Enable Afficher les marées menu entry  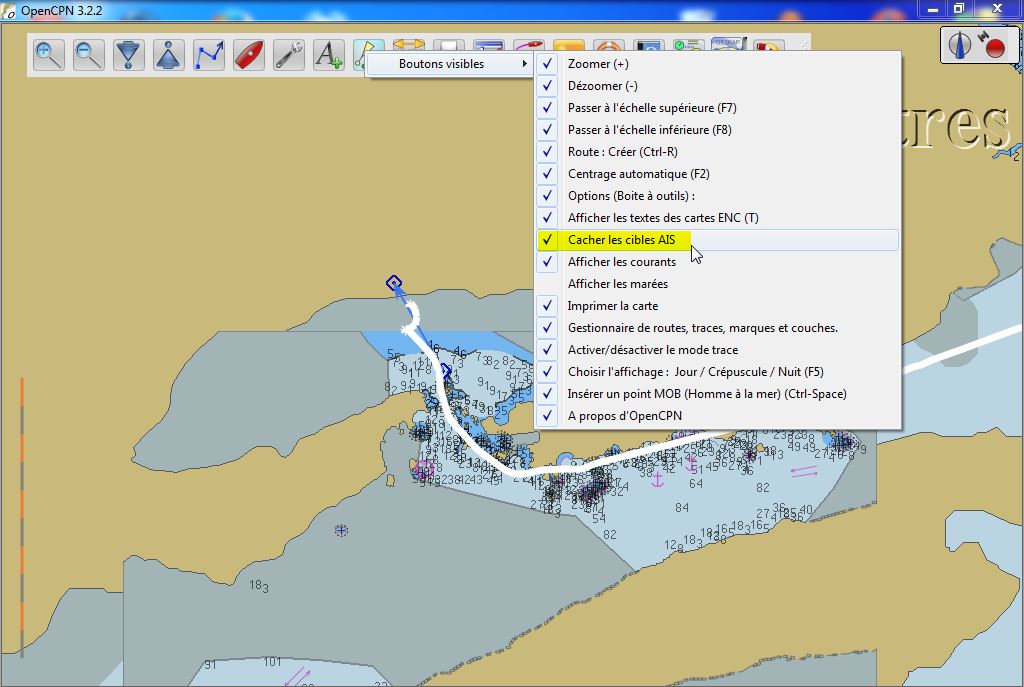click(x=717, y=283)
